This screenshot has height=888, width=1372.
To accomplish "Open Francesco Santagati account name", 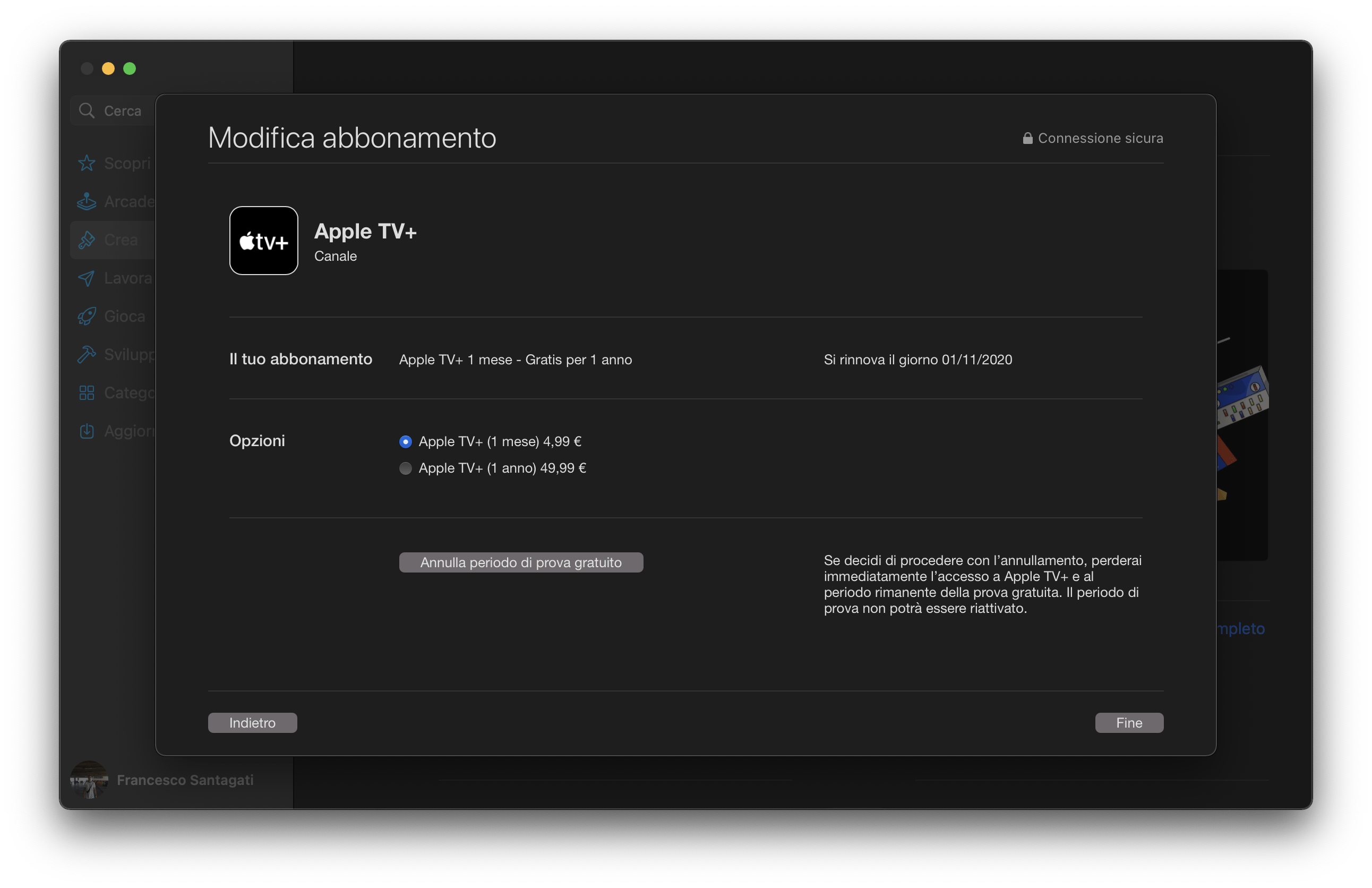I will click(185, 780).
